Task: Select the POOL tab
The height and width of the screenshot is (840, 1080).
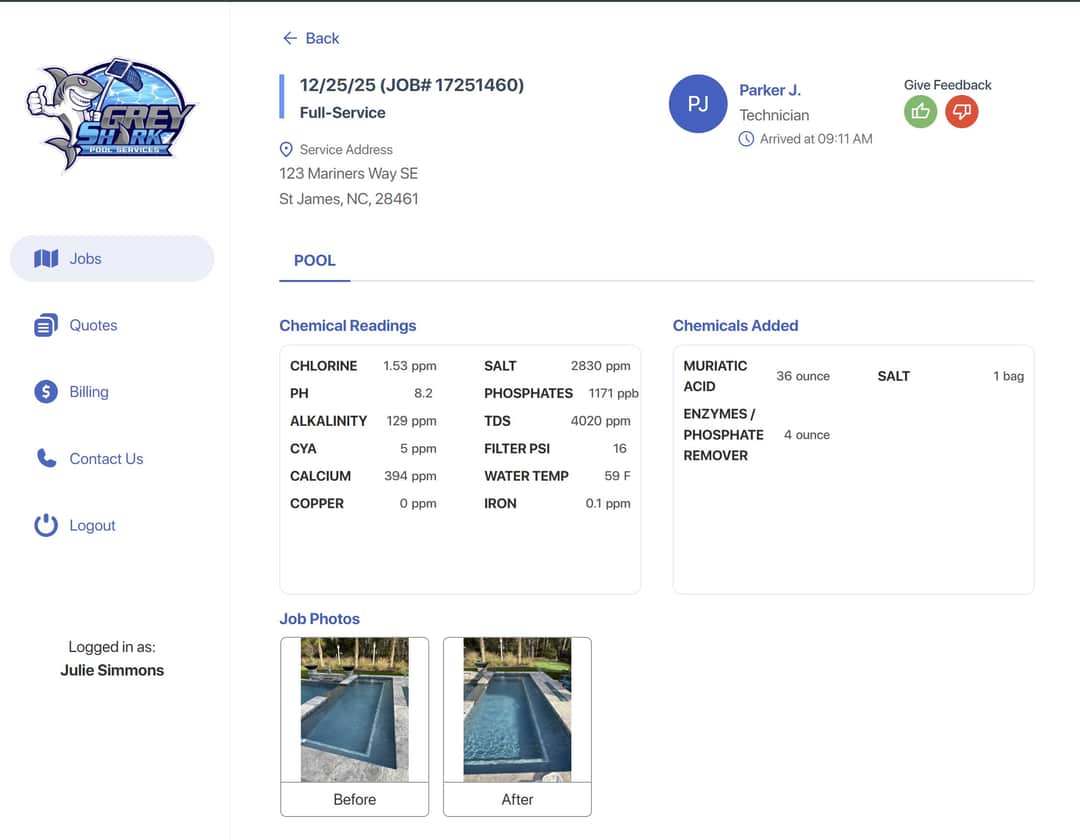Action: tap(315, 261)
